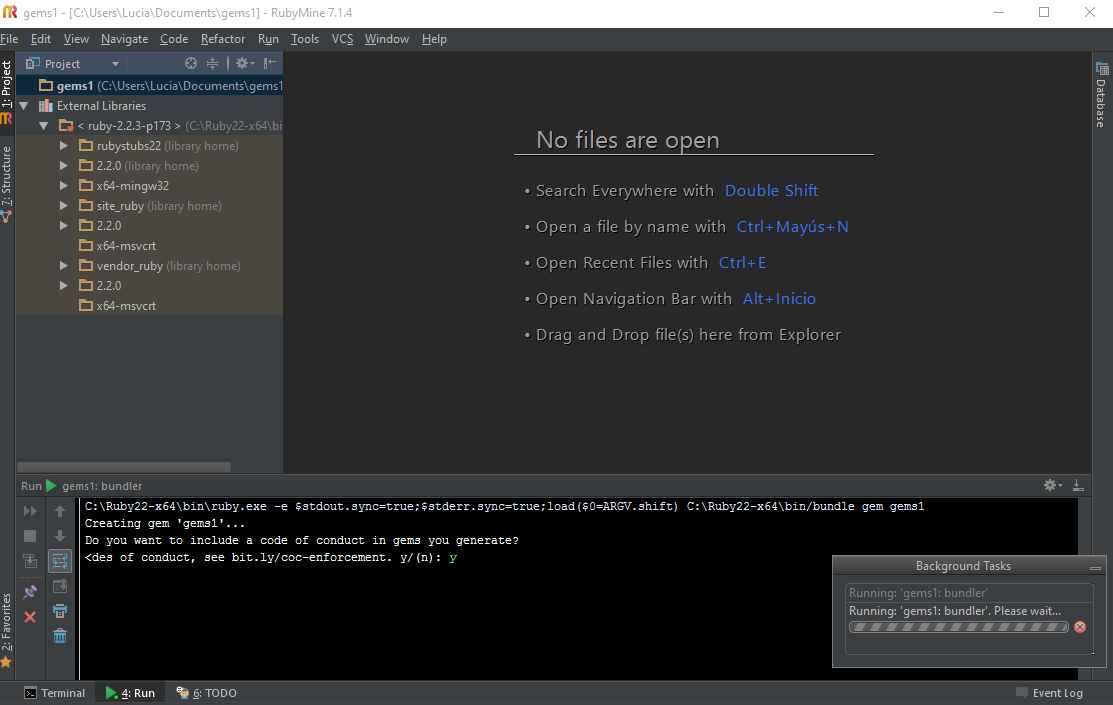This screenshot has height=705, width=1113.
Task: Click 'Creating gem' line in the console
Action: (x=165, y=523)
